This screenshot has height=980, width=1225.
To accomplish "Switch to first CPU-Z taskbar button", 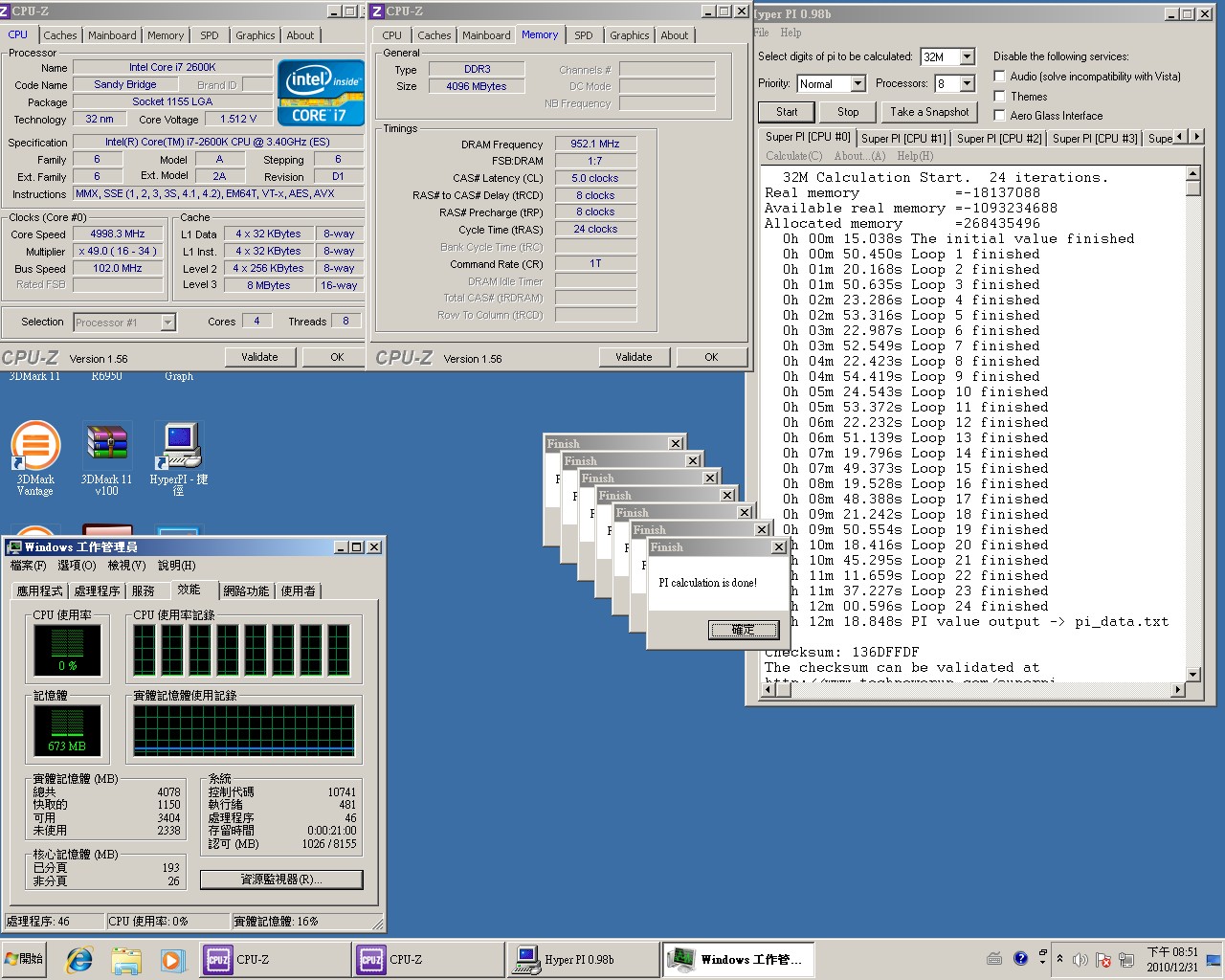I will coord(275,959).
